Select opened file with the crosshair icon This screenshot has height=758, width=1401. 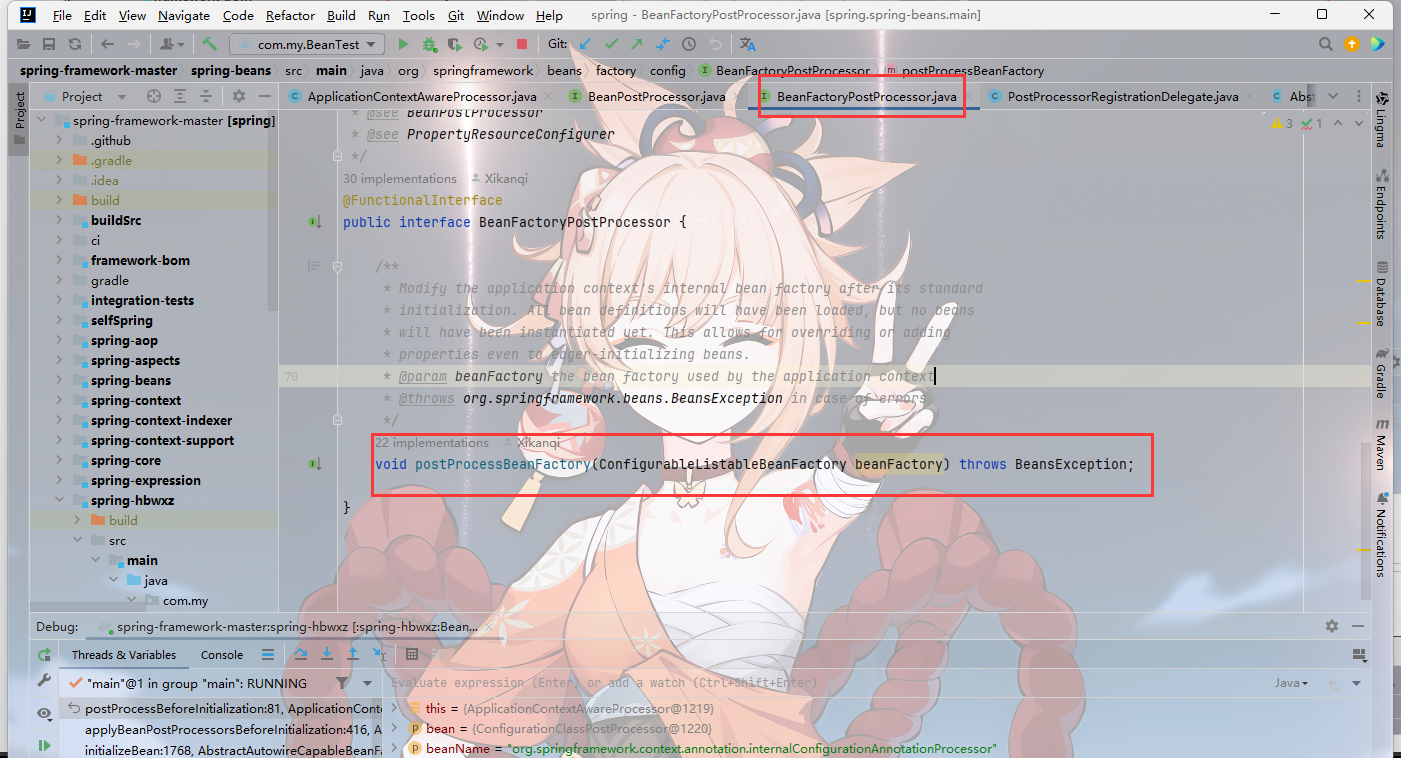(x=153, y=97)
